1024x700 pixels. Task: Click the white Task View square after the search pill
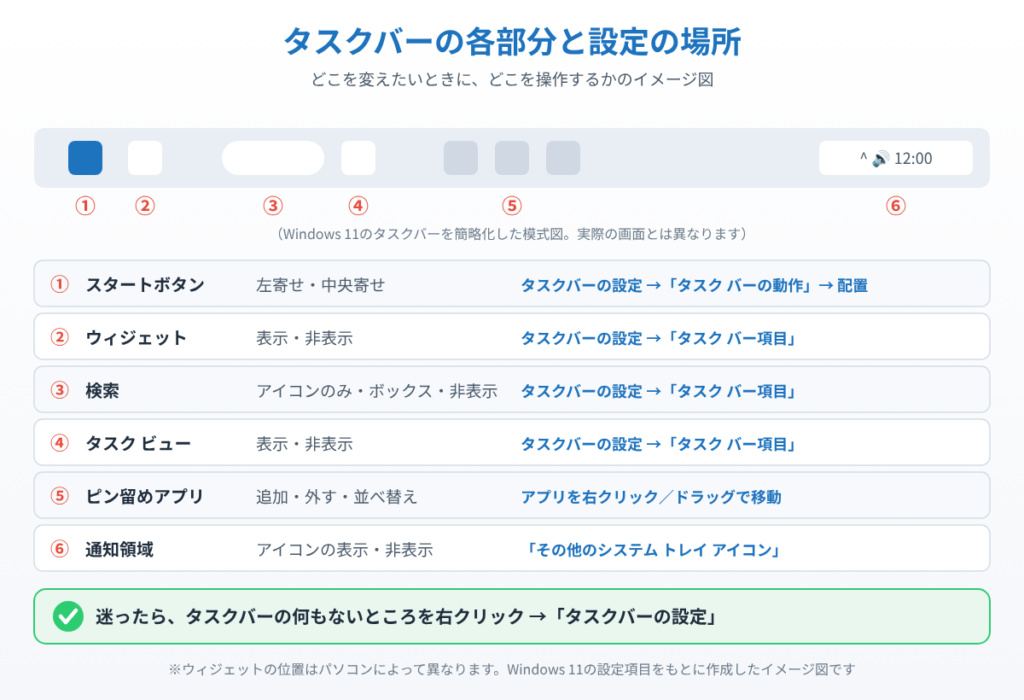[359, 158]
